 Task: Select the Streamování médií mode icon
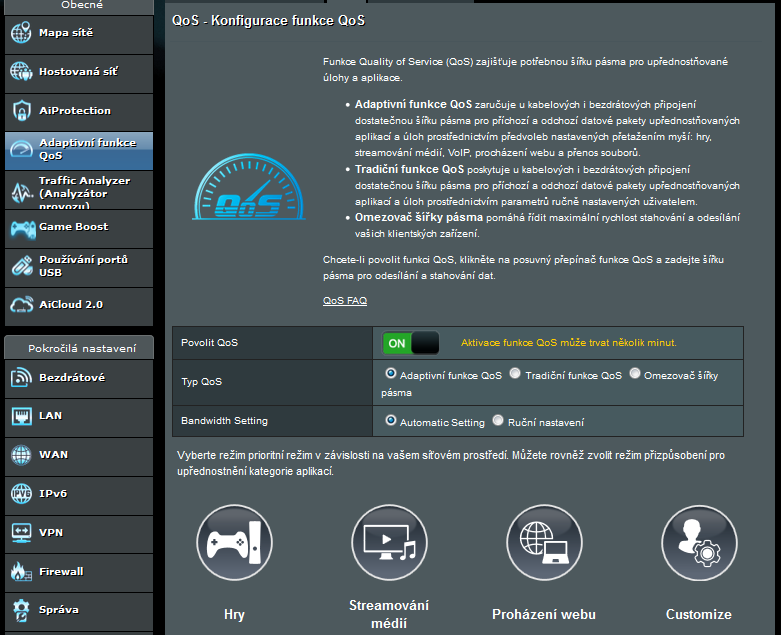click(389, 543)
